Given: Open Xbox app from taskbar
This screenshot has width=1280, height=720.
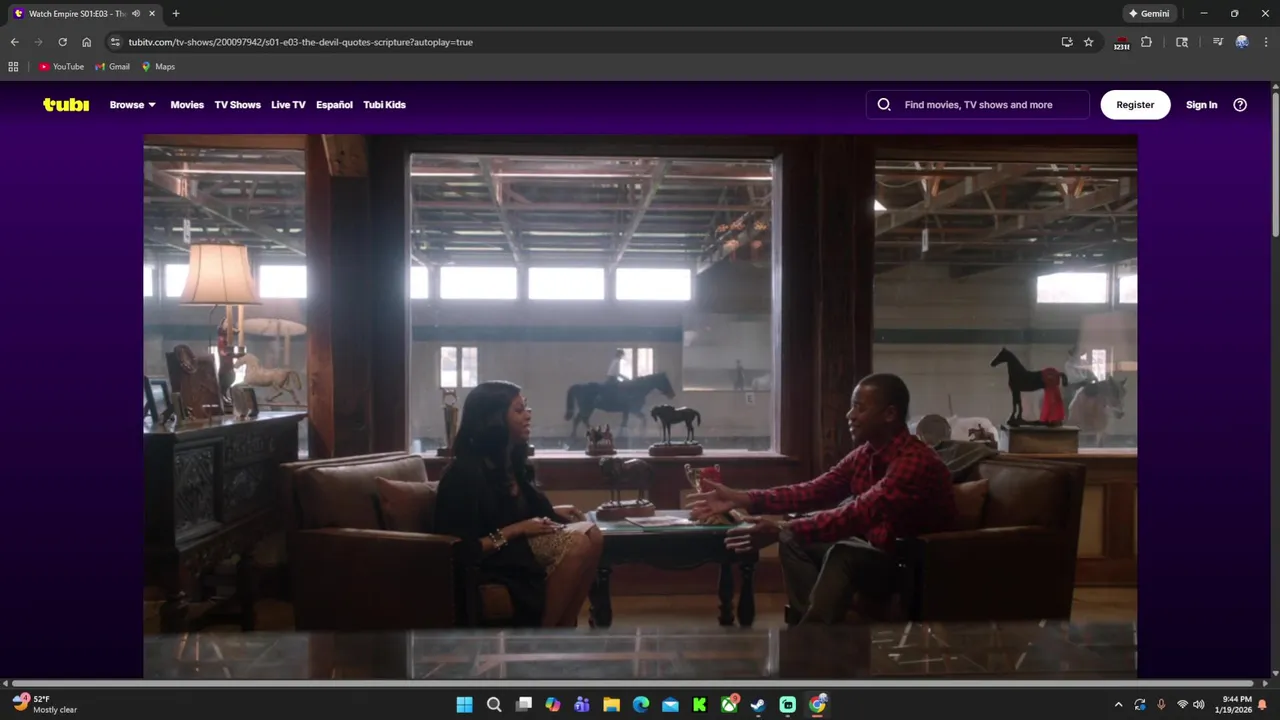Looking at the screenshot, I should pyautogui.click(x=729, y=704).
